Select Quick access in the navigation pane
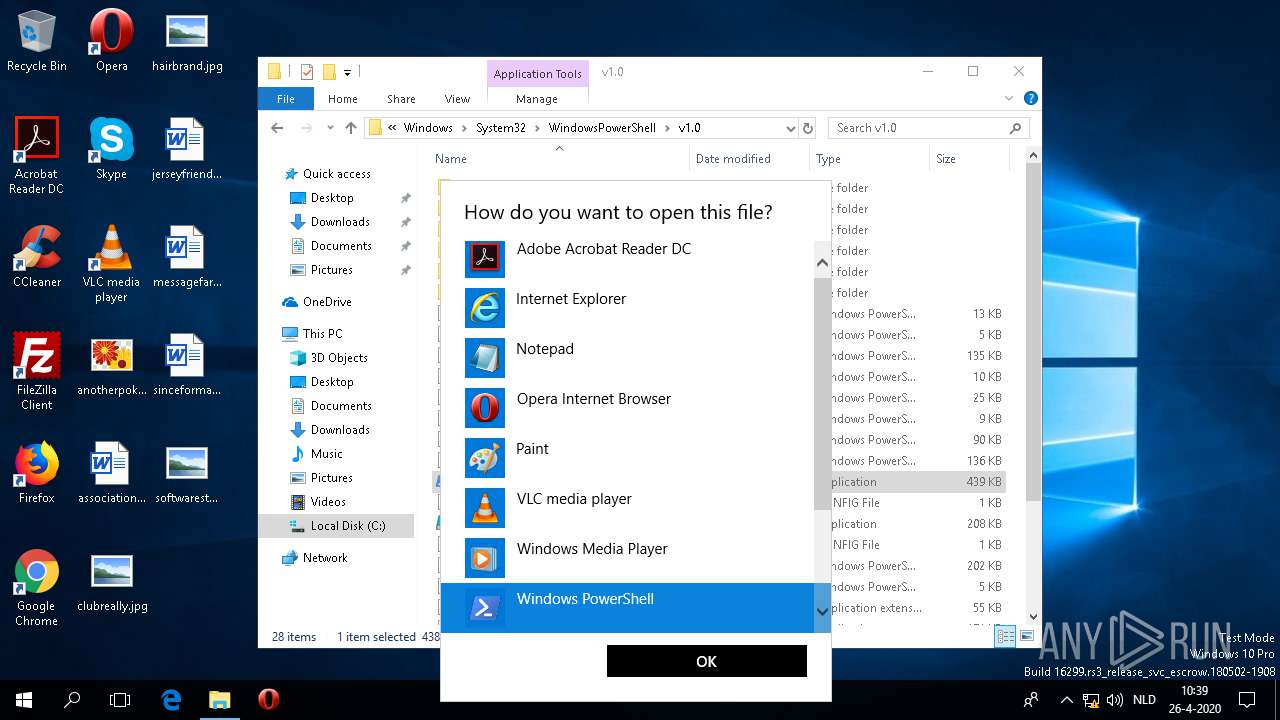Viewport: 1280px width, 720px height. (337, 174)
